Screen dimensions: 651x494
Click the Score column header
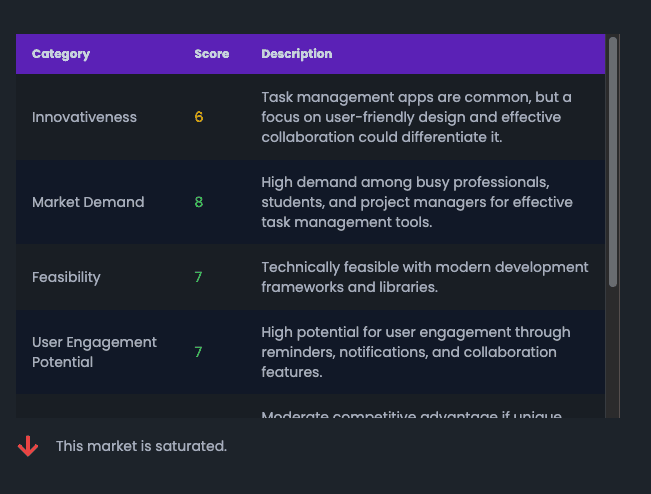tap(211, 54)
